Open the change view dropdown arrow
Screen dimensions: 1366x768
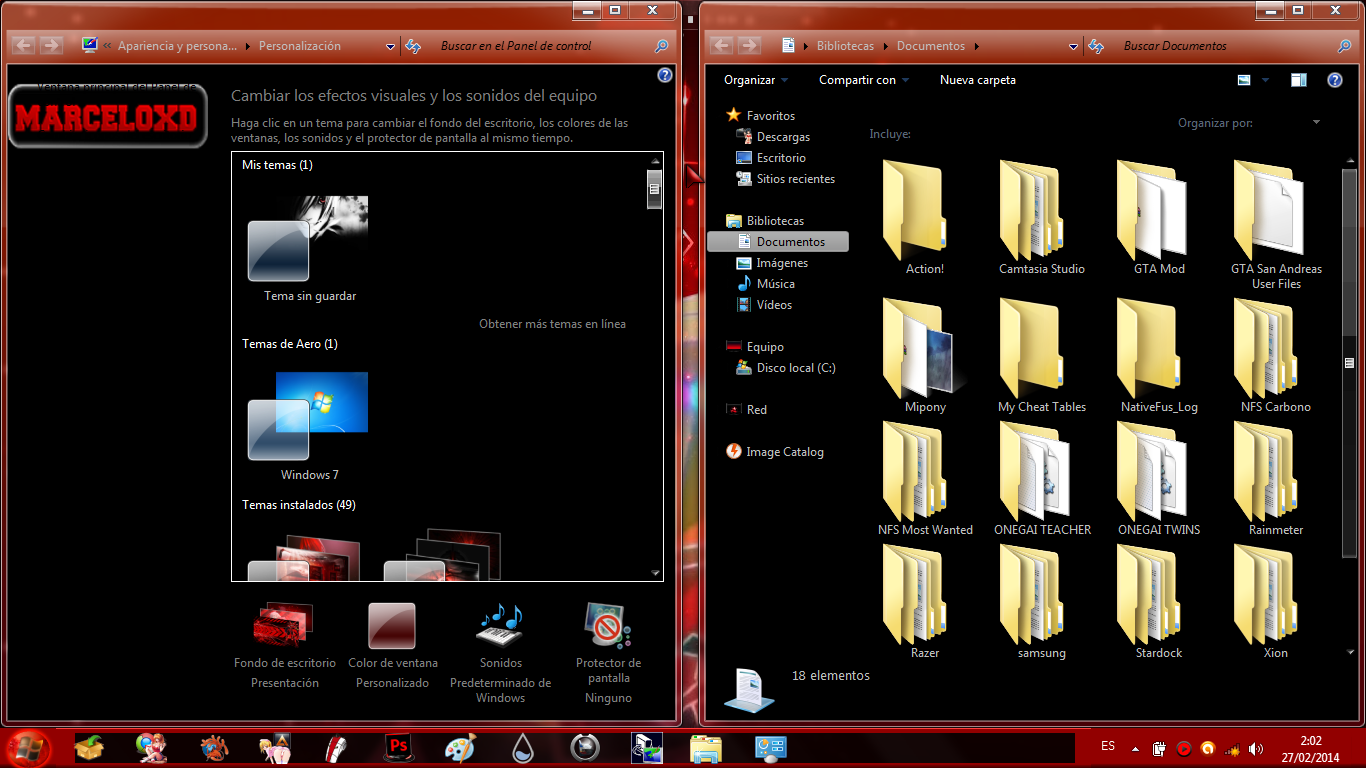pyautogui.click(x=1265, y=80)
